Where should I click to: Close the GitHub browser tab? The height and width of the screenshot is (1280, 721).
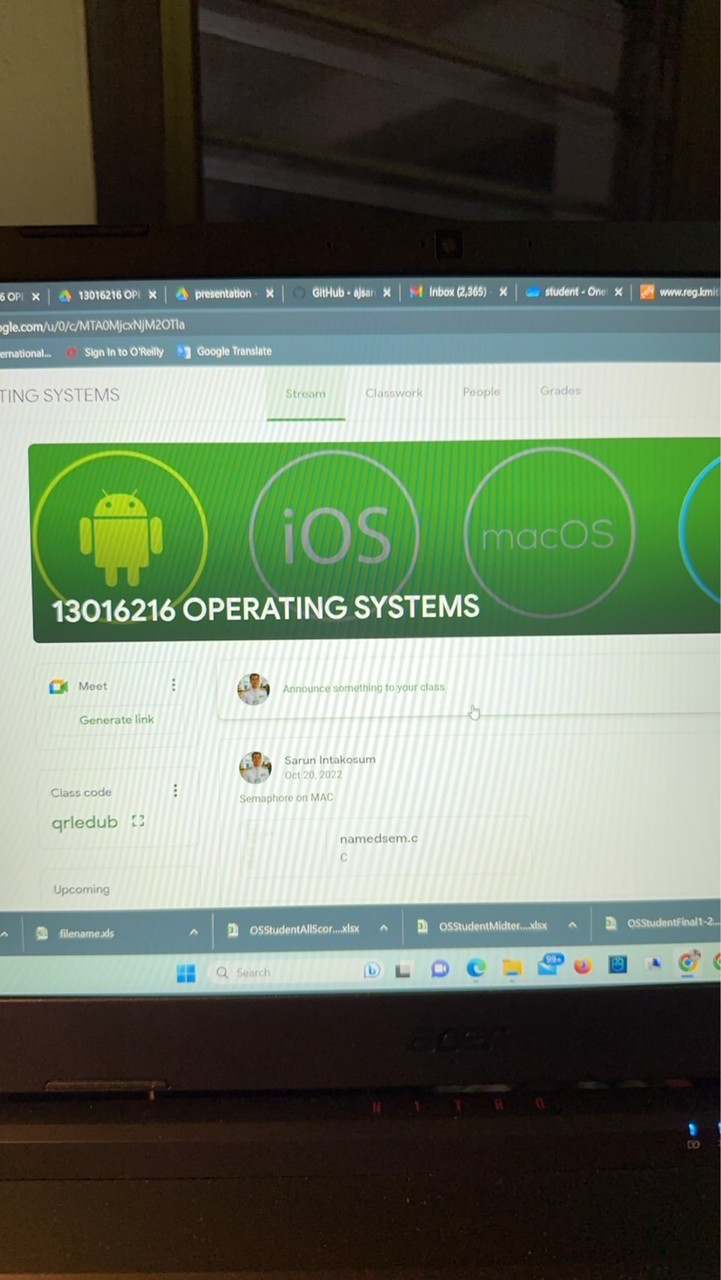tap(387, 293)
